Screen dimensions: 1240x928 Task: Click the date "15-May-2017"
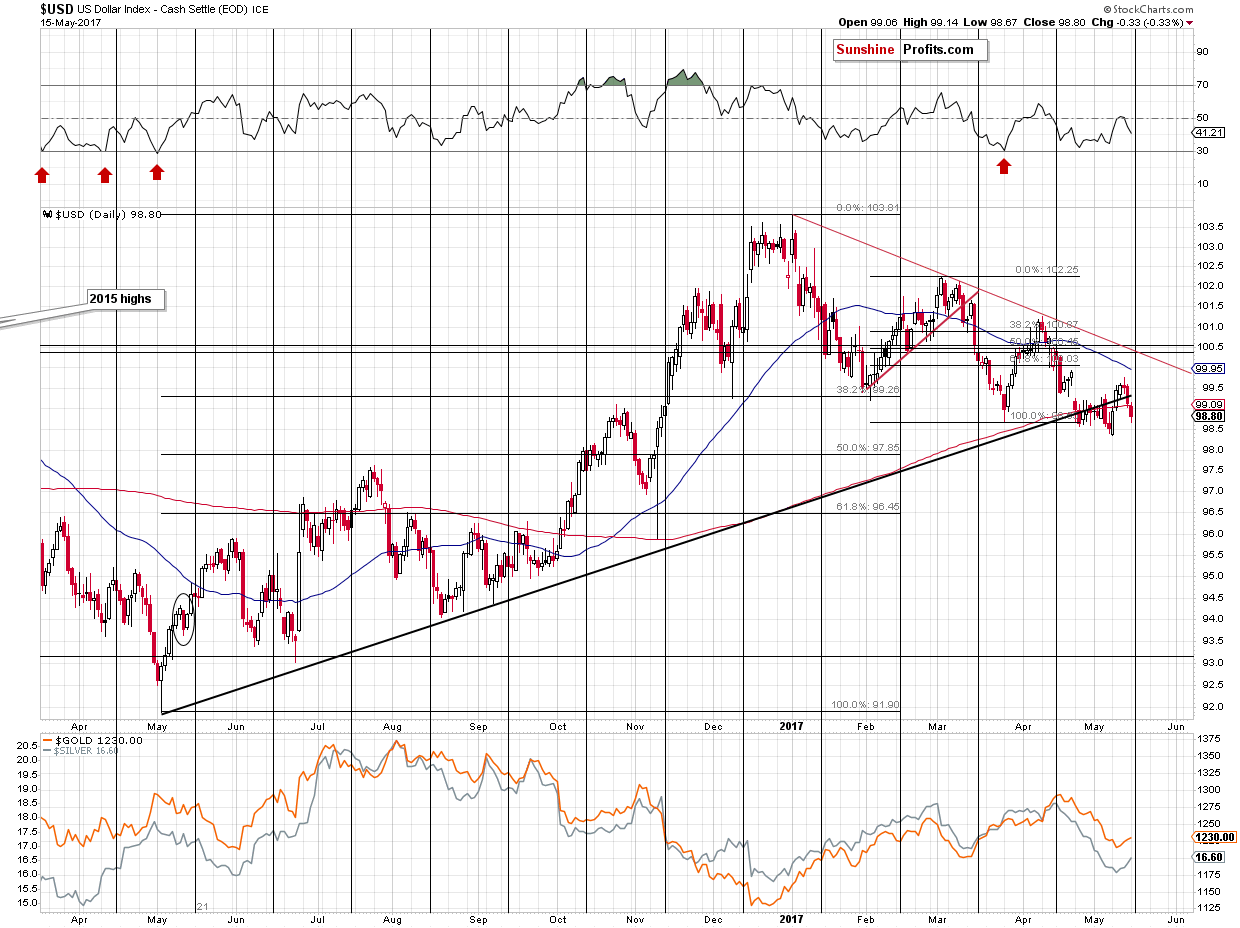[x=70, y=22]
